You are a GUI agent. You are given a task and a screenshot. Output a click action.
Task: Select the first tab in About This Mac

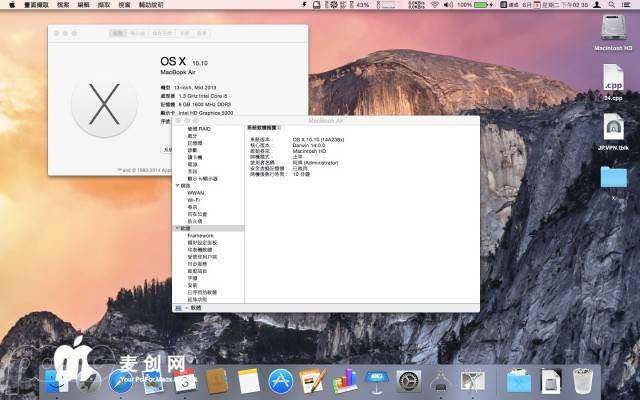pyautogui.click(x=117, y=33)
